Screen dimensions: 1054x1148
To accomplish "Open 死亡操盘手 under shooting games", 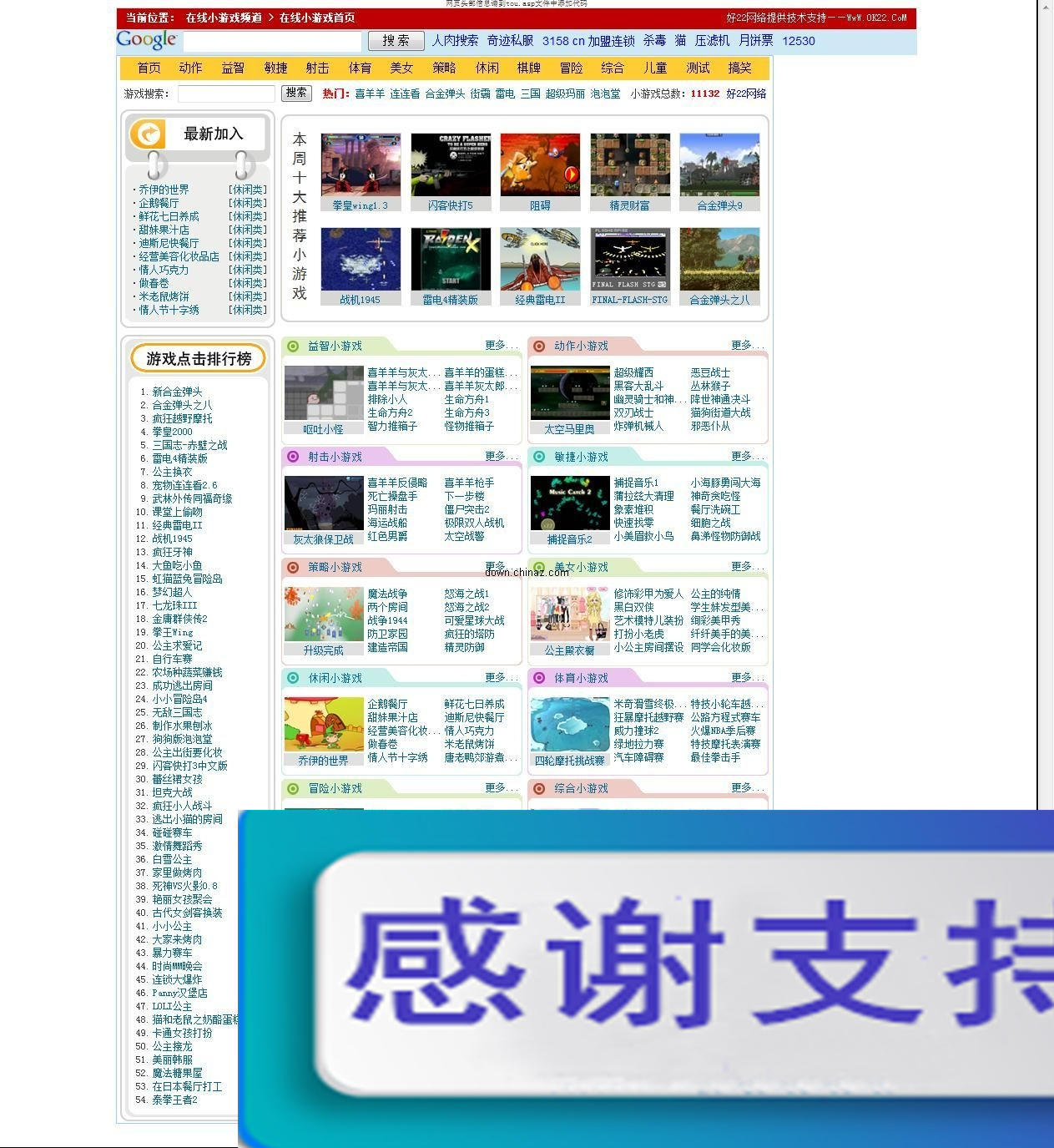I will [x=393, y=496].
